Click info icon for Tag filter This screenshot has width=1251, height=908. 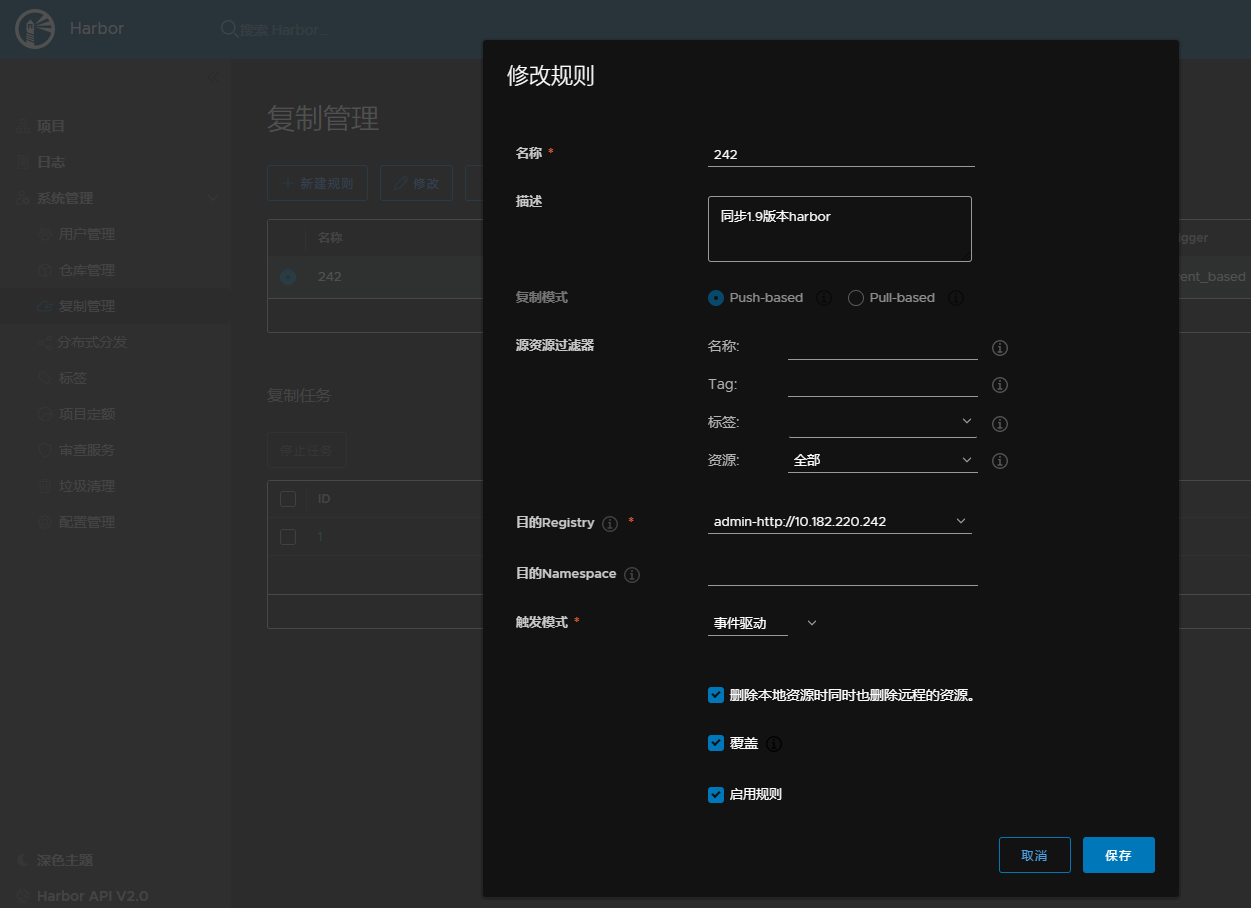(999, 385)
